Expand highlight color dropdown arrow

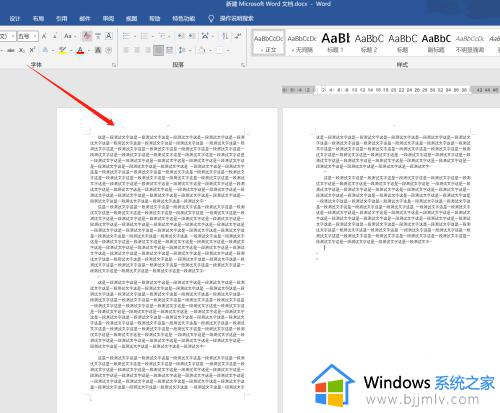71,51
